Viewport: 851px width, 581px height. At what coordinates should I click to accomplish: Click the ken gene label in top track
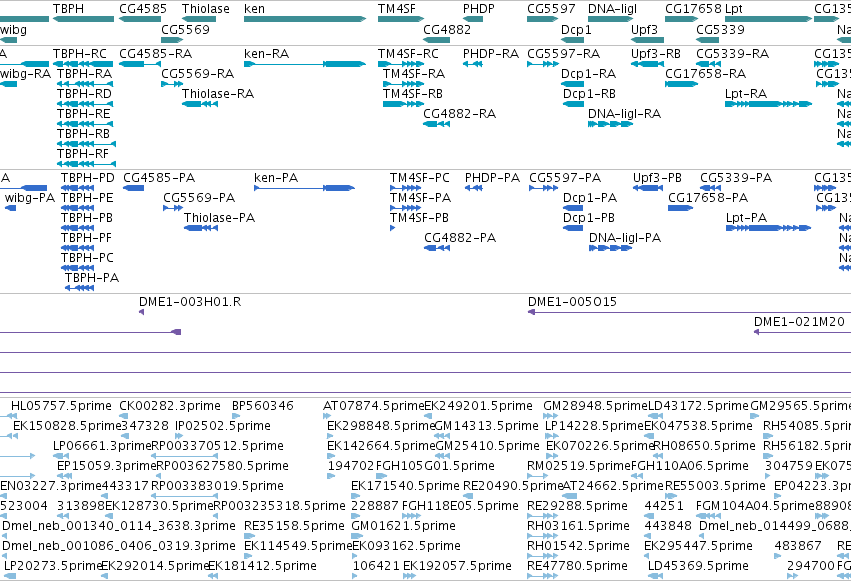255,9
